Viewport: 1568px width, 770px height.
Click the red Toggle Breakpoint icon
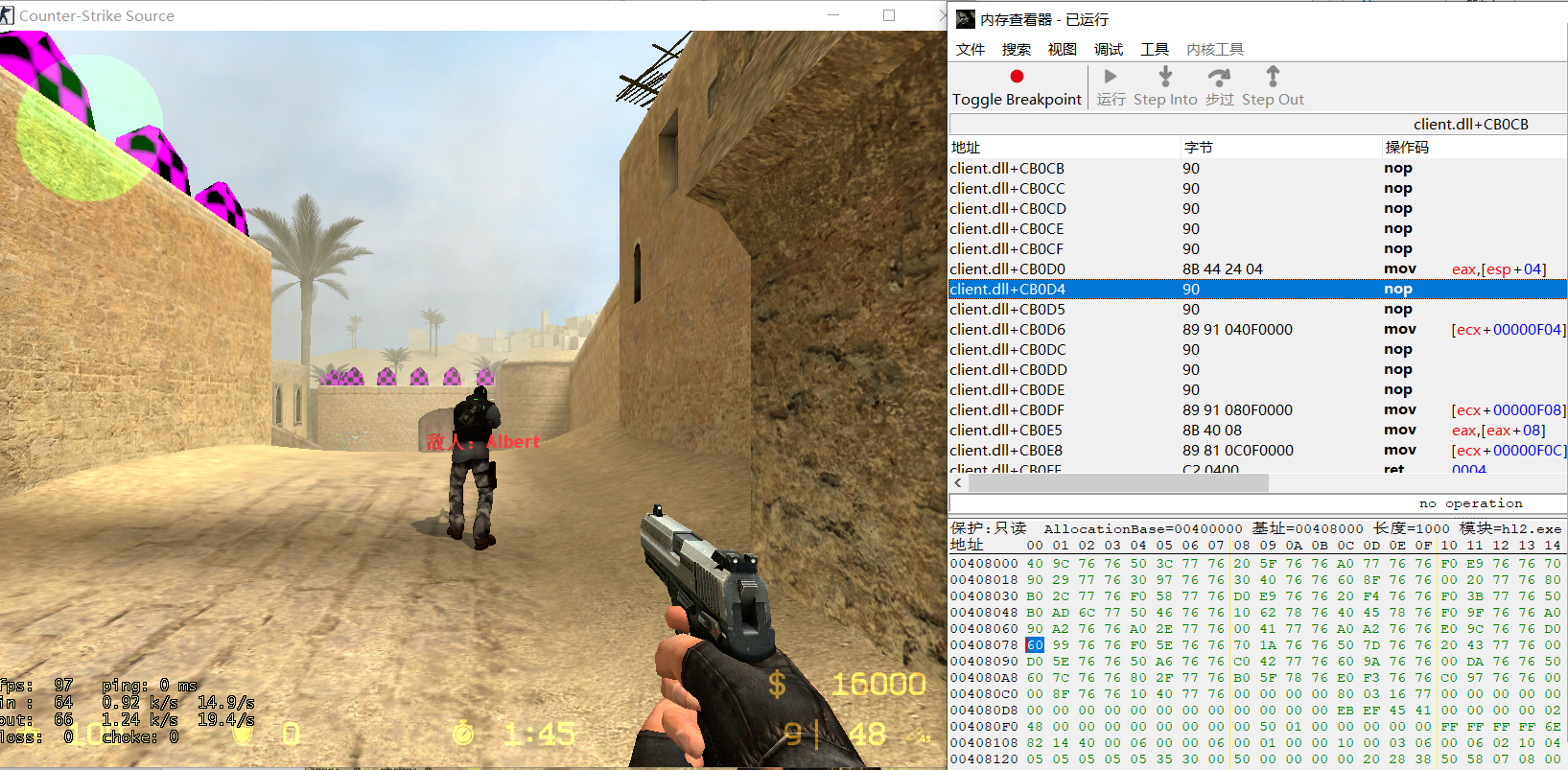tap(1017, 77)
